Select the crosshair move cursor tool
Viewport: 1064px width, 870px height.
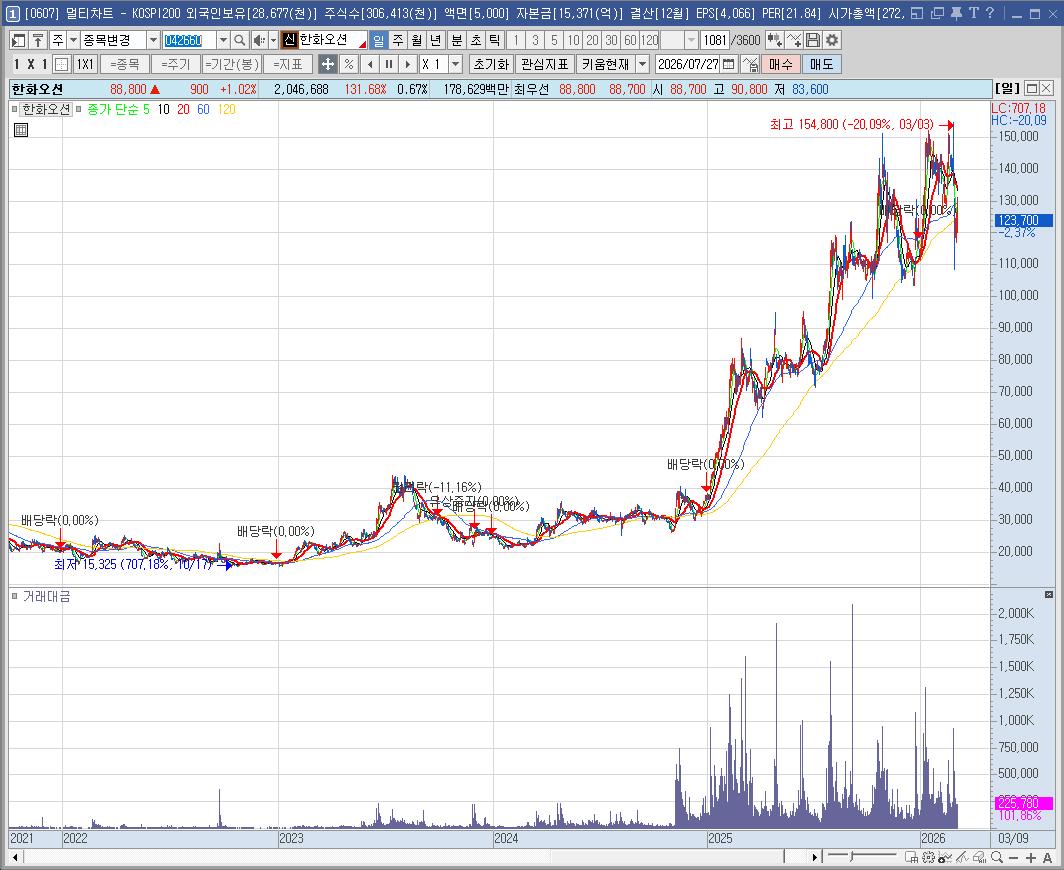pyautogui.click(x=327, y=64)
